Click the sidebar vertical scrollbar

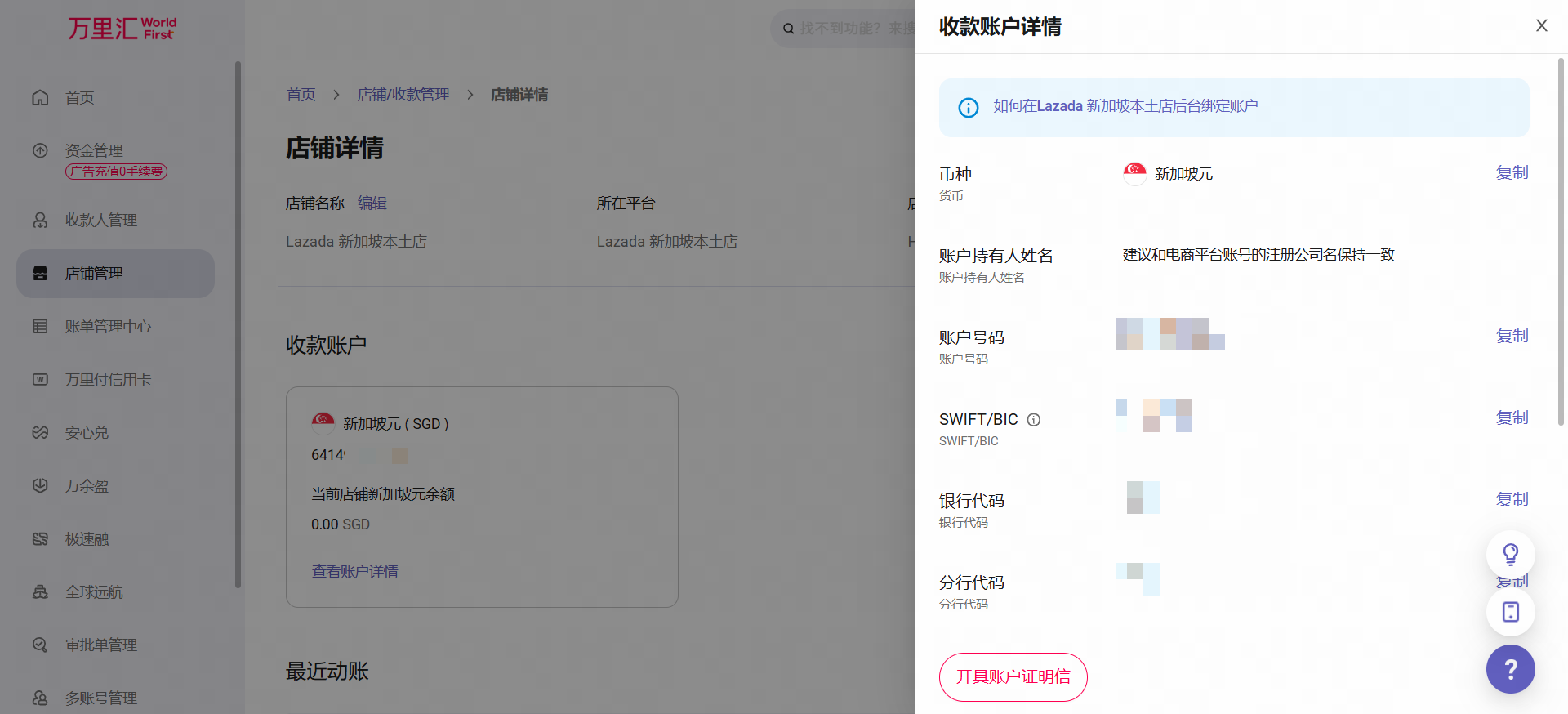coord(238,324)
